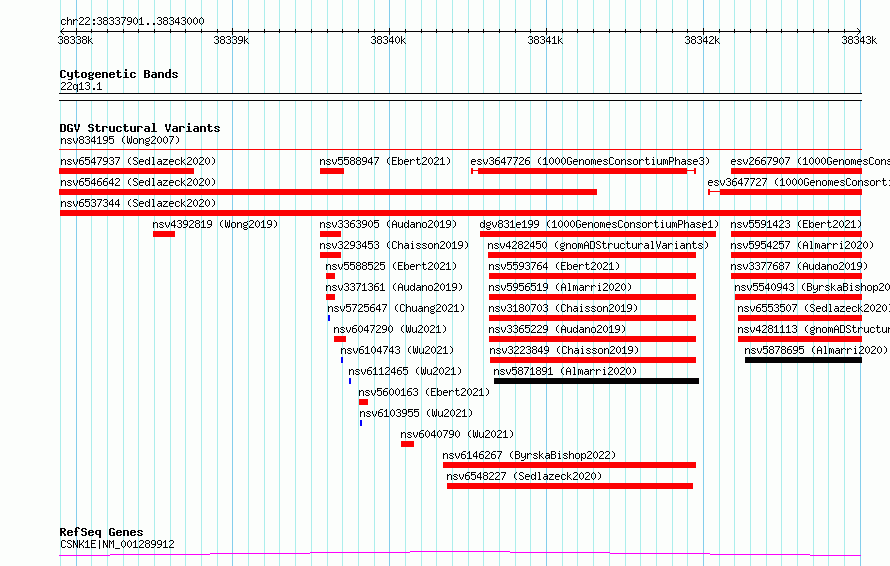
Task: Open nsv5956519 (Almarri2020) variant
Action: pos(560,287)
